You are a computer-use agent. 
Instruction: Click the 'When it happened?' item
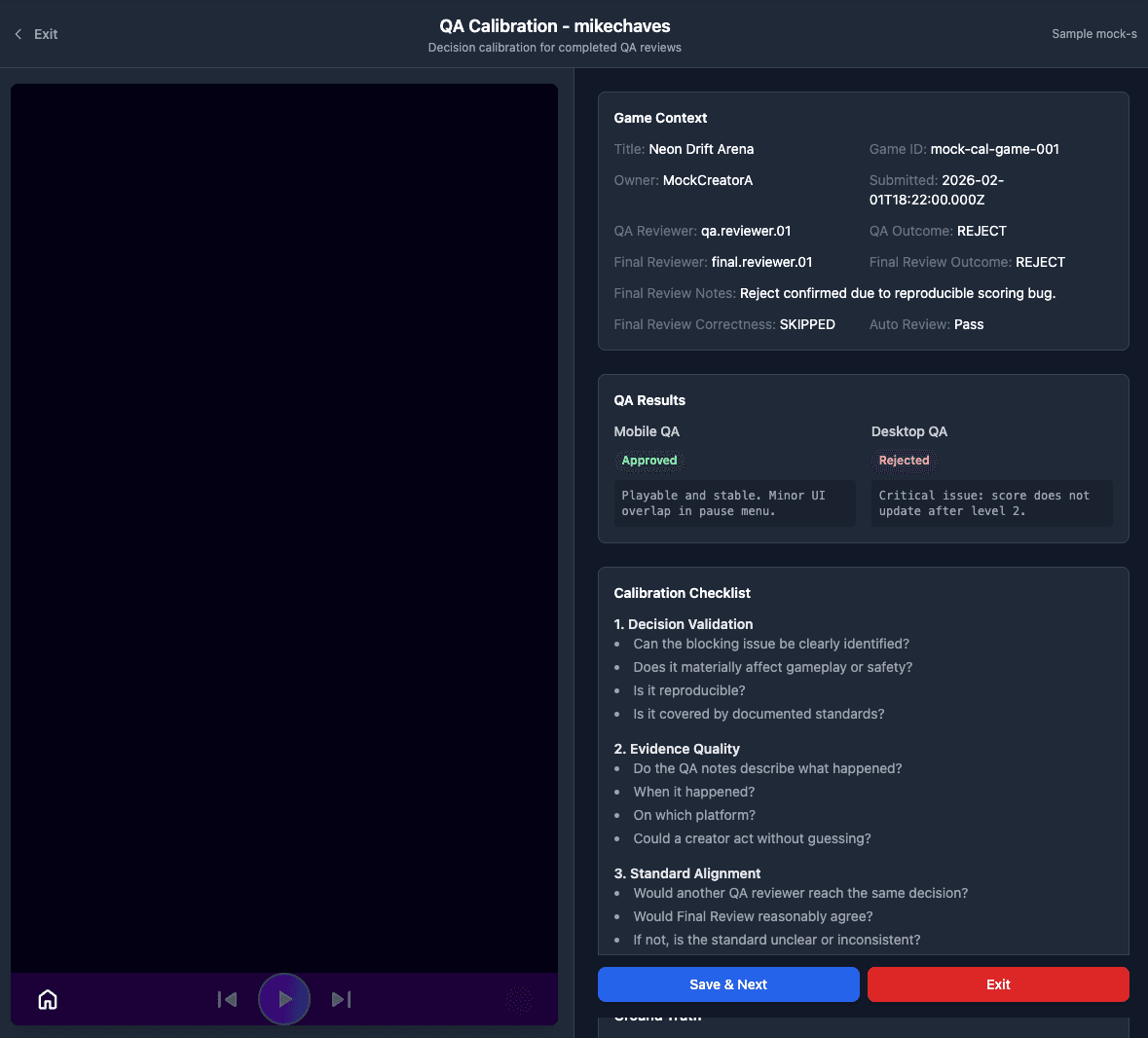(693, 792)
